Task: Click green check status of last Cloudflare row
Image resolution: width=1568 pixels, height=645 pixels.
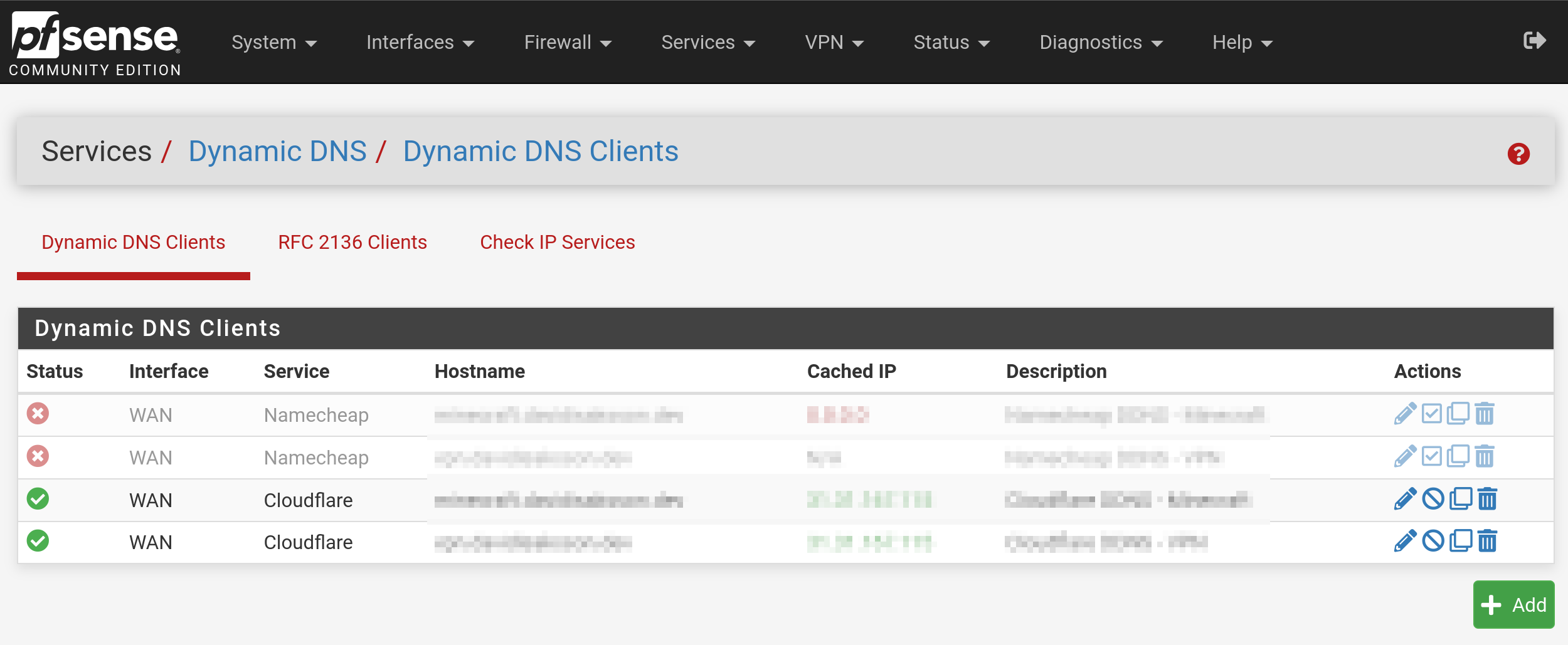Action: (x=38, y=541)
